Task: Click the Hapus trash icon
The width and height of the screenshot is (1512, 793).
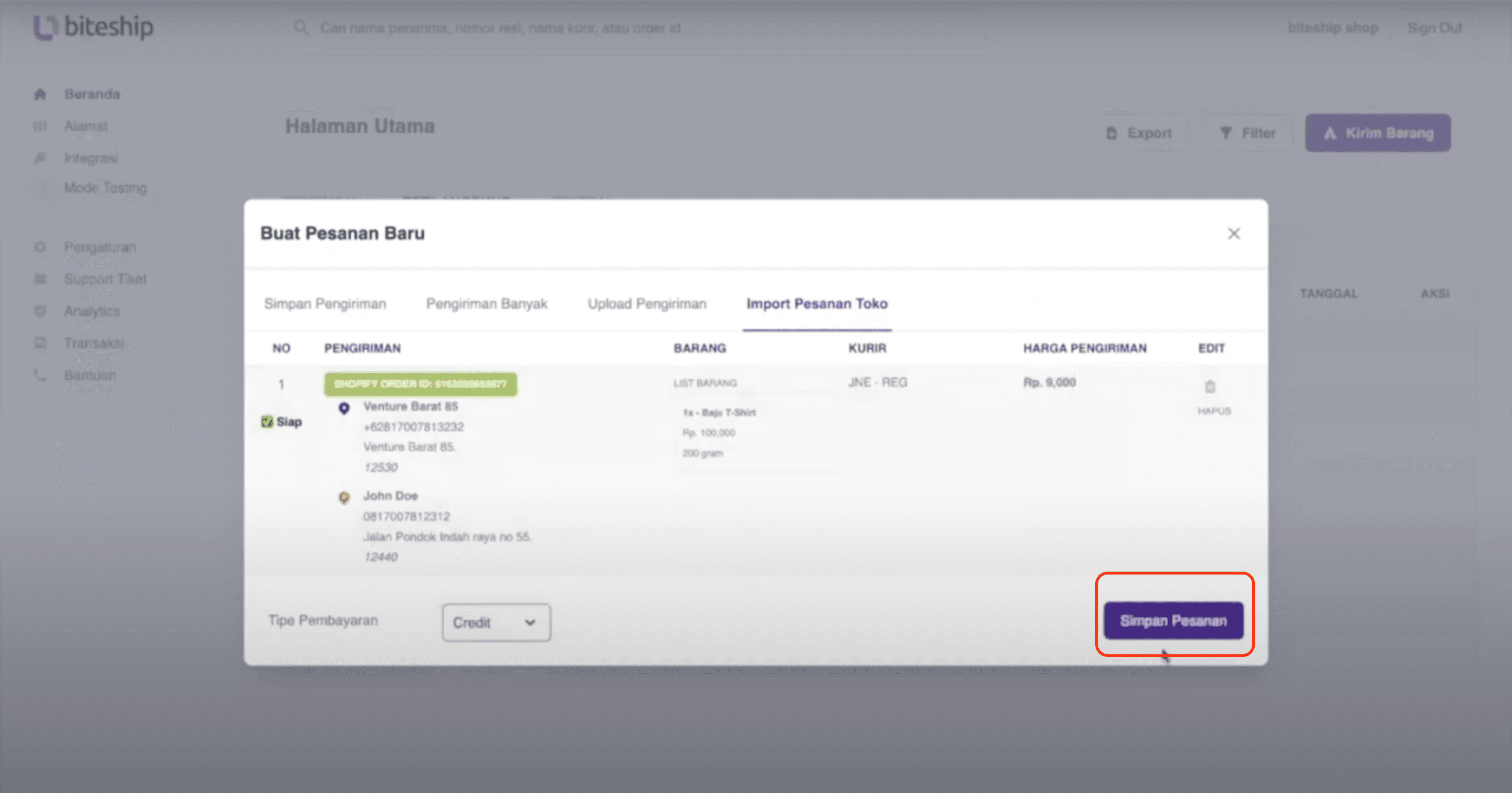Action: 1210,387
